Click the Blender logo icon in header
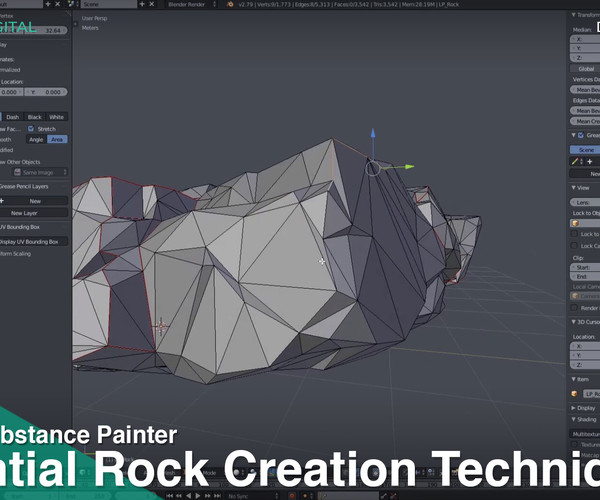Image resolution: width=600 pixels, height=500 pixels. tap(230, 4)
